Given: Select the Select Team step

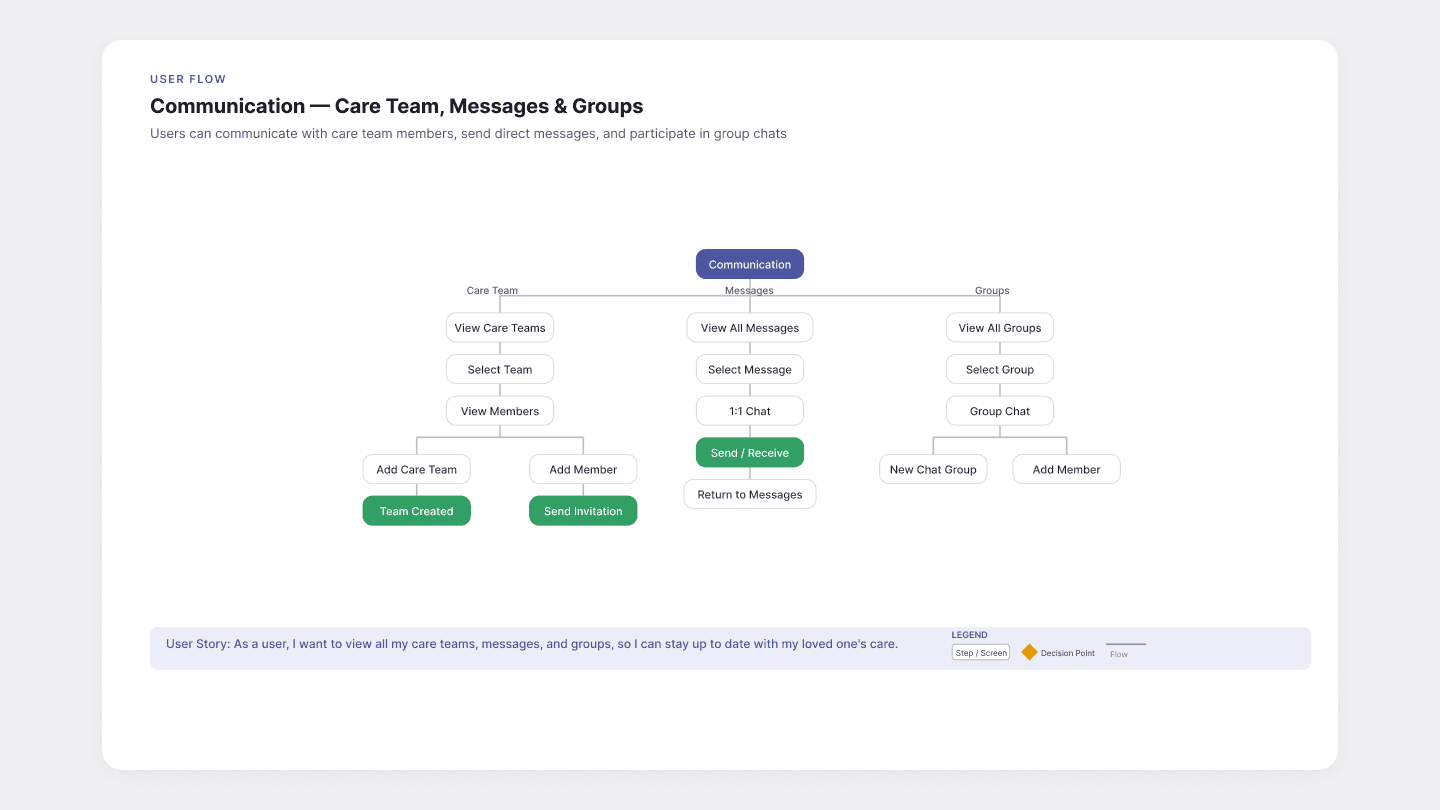Looking at the screenshot, I should (500, 369).
